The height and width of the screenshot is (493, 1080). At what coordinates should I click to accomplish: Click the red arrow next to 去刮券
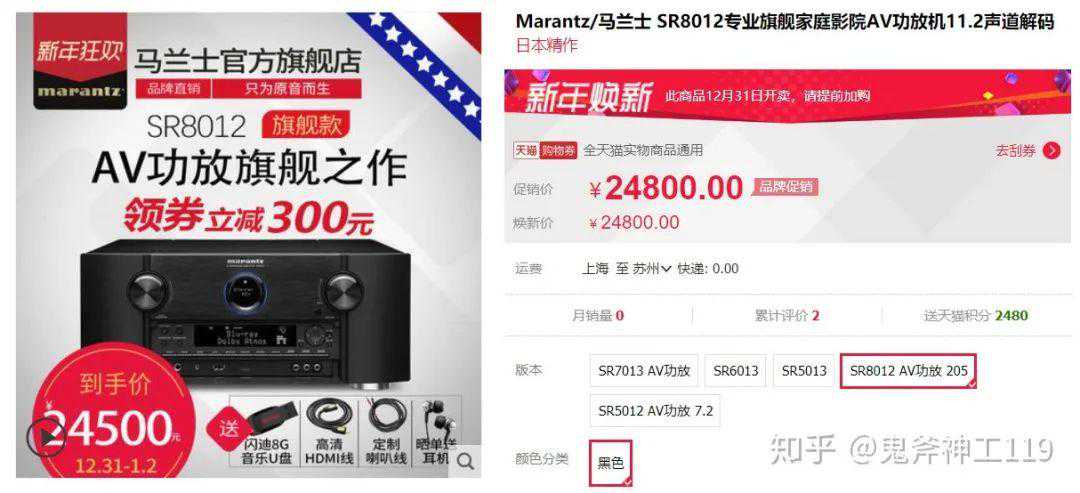pyautogui.click(x=1051, y=151)
